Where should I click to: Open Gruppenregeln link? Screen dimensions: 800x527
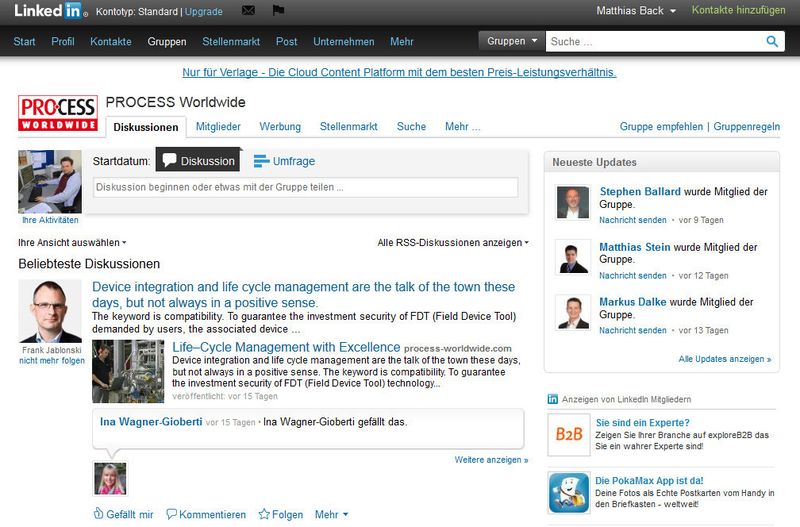(746, 127)
